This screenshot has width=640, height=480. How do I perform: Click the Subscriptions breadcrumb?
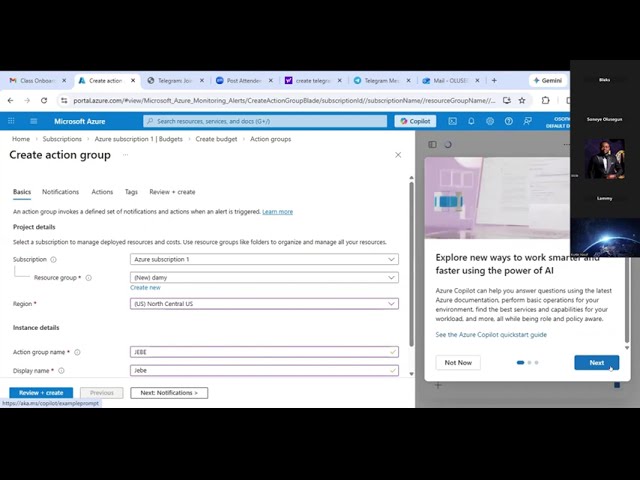(x=62, y=139)
